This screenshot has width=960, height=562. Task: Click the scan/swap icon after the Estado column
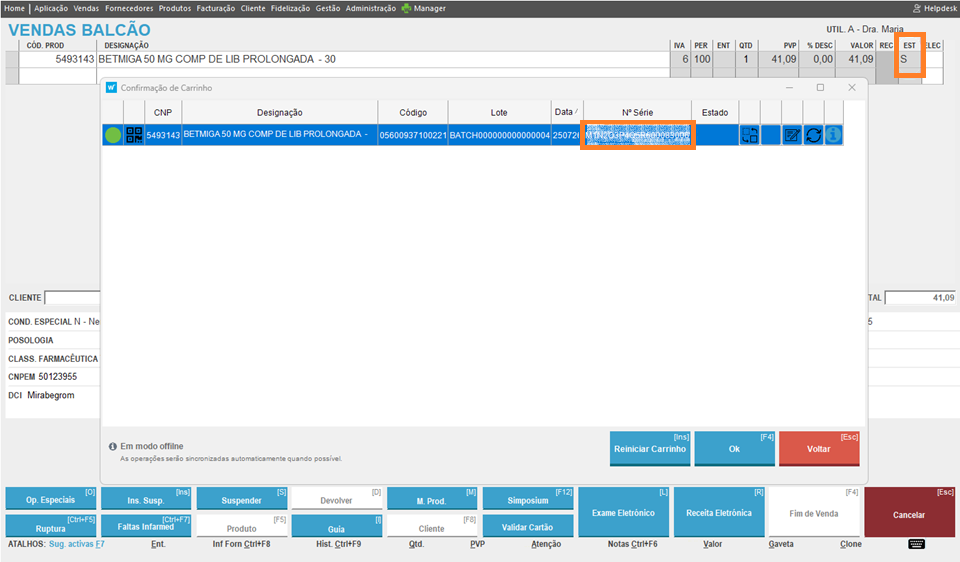pos(749,135)
